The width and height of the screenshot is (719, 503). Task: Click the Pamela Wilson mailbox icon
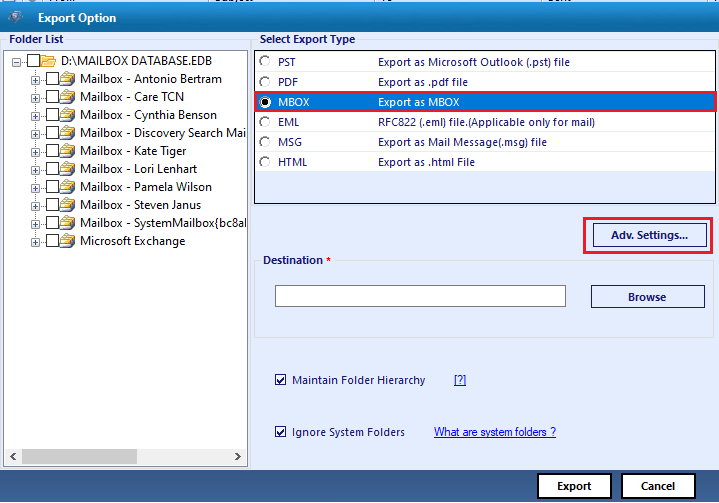(67, 187)
